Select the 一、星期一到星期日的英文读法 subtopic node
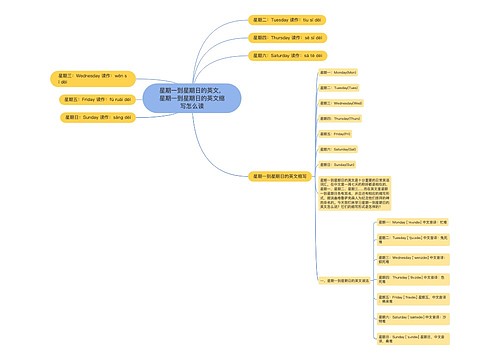 pos(344,281)
